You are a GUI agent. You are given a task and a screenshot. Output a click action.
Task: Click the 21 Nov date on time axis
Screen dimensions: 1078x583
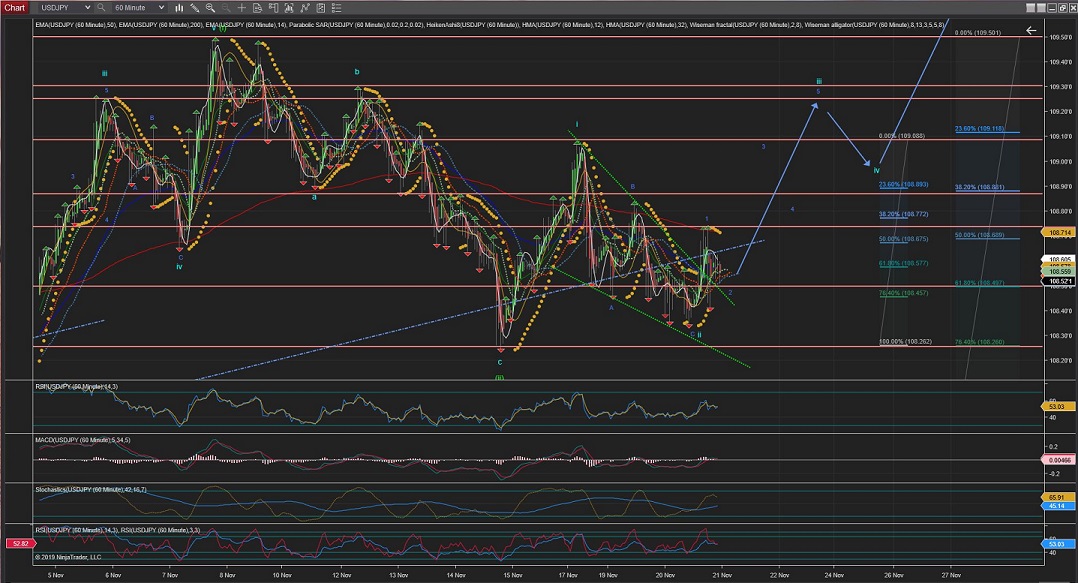[x=721, y=575]
